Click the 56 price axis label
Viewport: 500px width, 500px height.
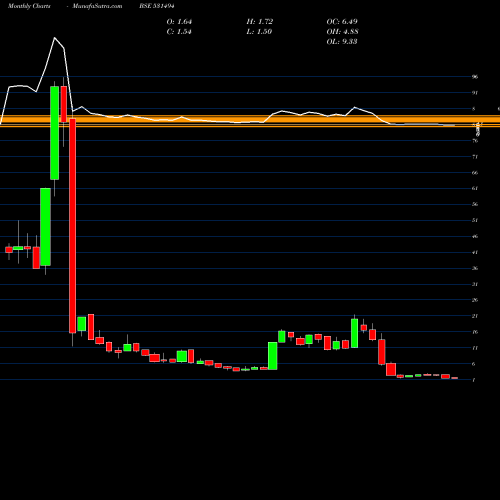coord(475,204)
